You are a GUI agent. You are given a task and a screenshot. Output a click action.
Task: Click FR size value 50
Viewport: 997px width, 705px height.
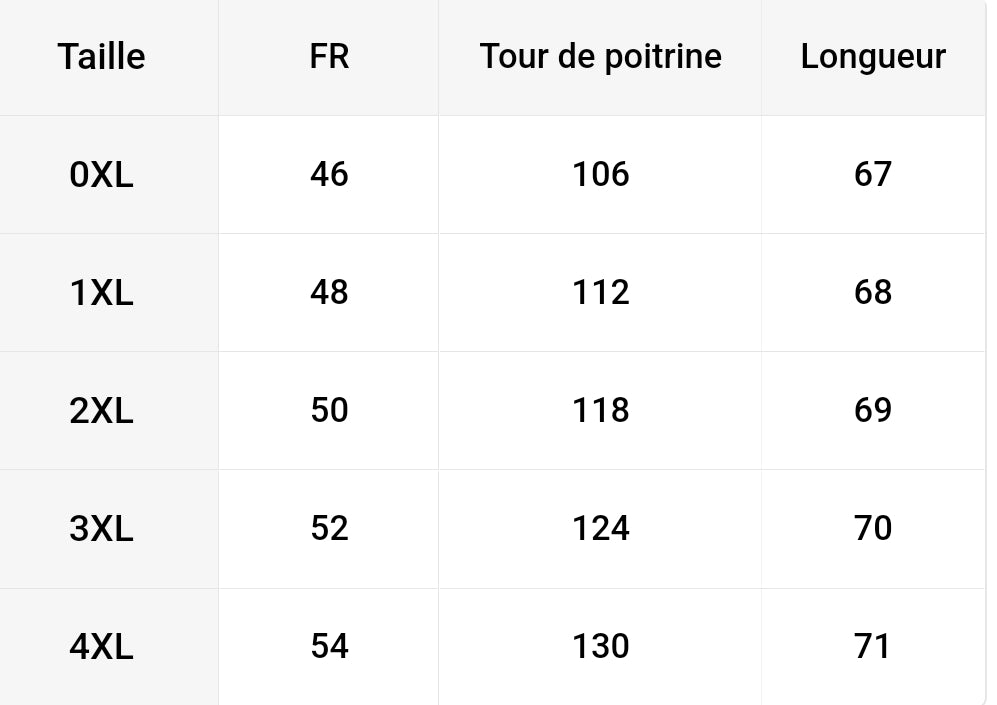(329, 410)
